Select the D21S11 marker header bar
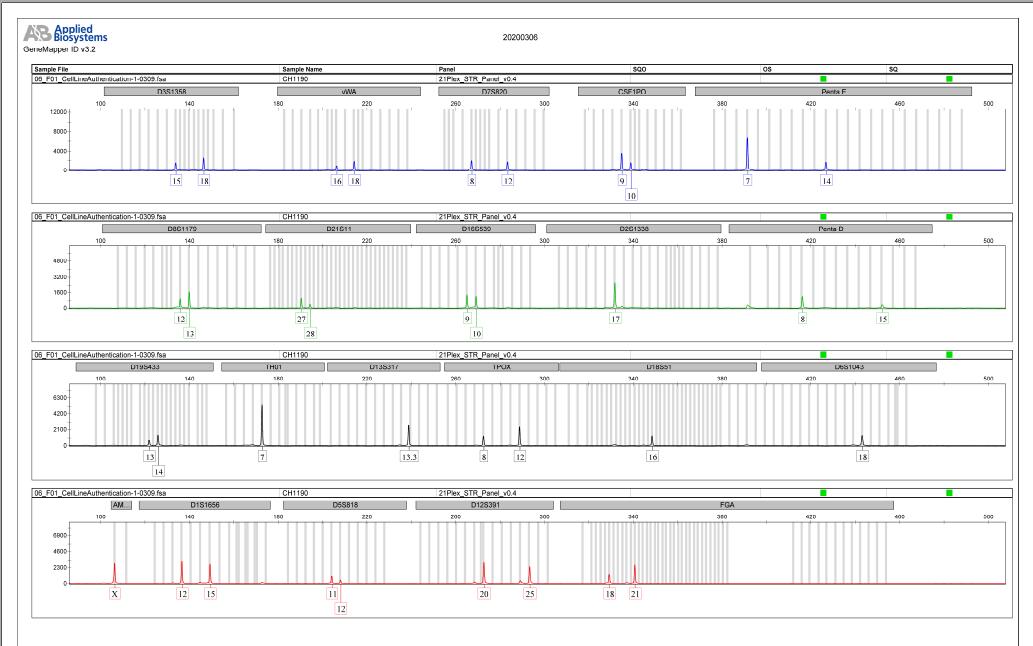The image size is (1033, 646). [338, 229]
